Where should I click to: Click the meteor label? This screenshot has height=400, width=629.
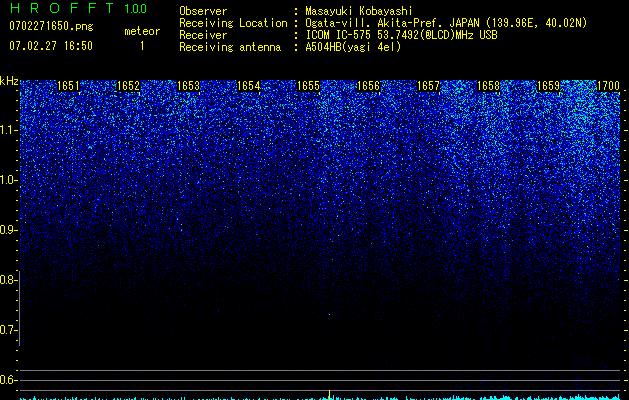coord(142,31)
